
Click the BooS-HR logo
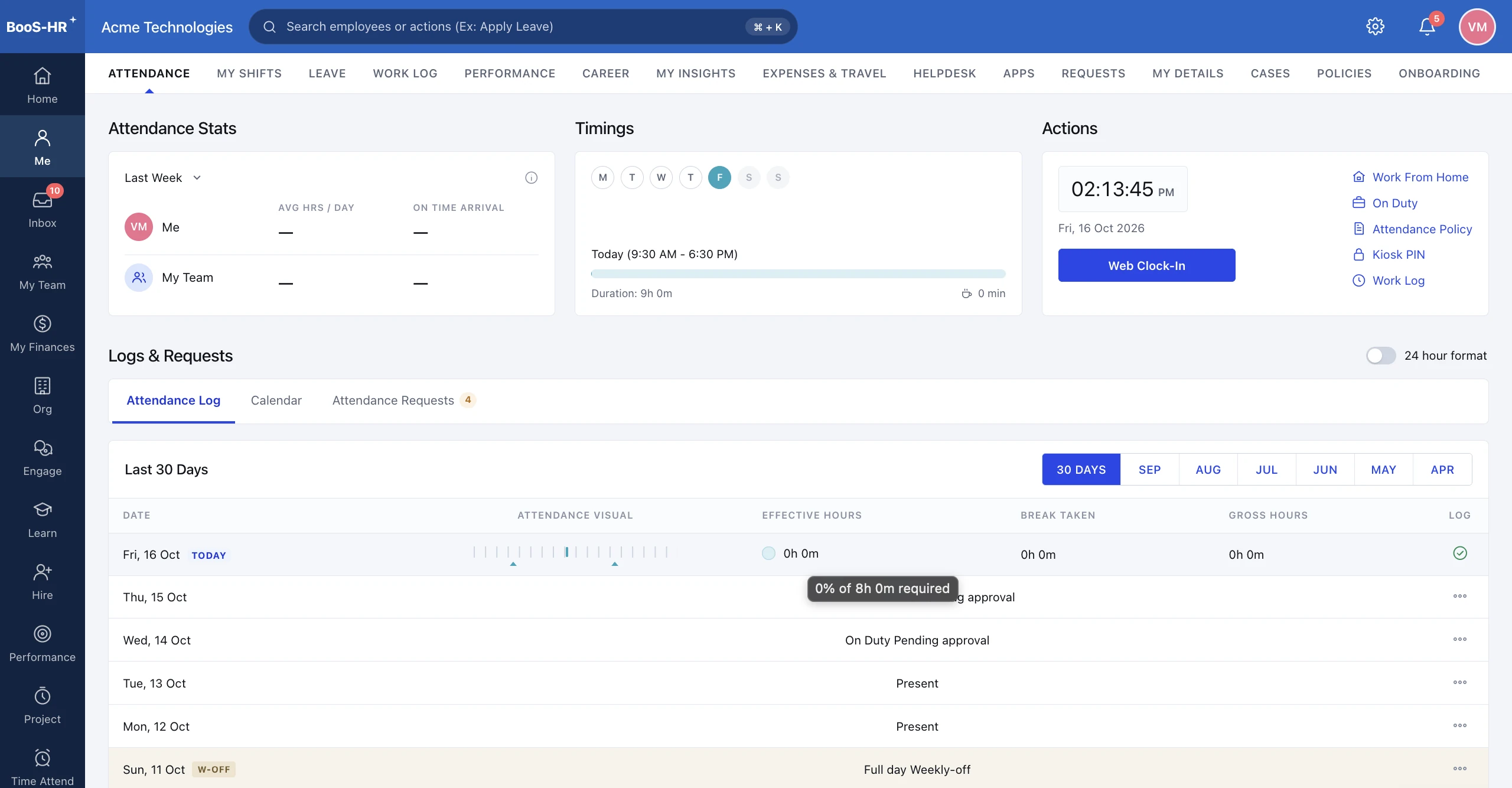[41, 27]
